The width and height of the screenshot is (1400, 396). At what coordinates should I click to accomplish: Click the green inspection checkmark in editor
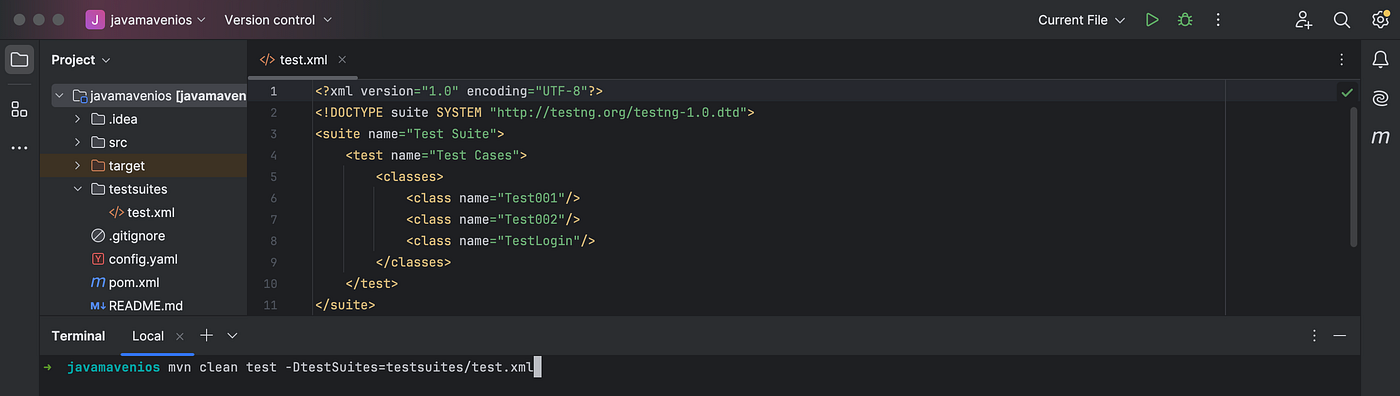click(x=1347, y=92)
